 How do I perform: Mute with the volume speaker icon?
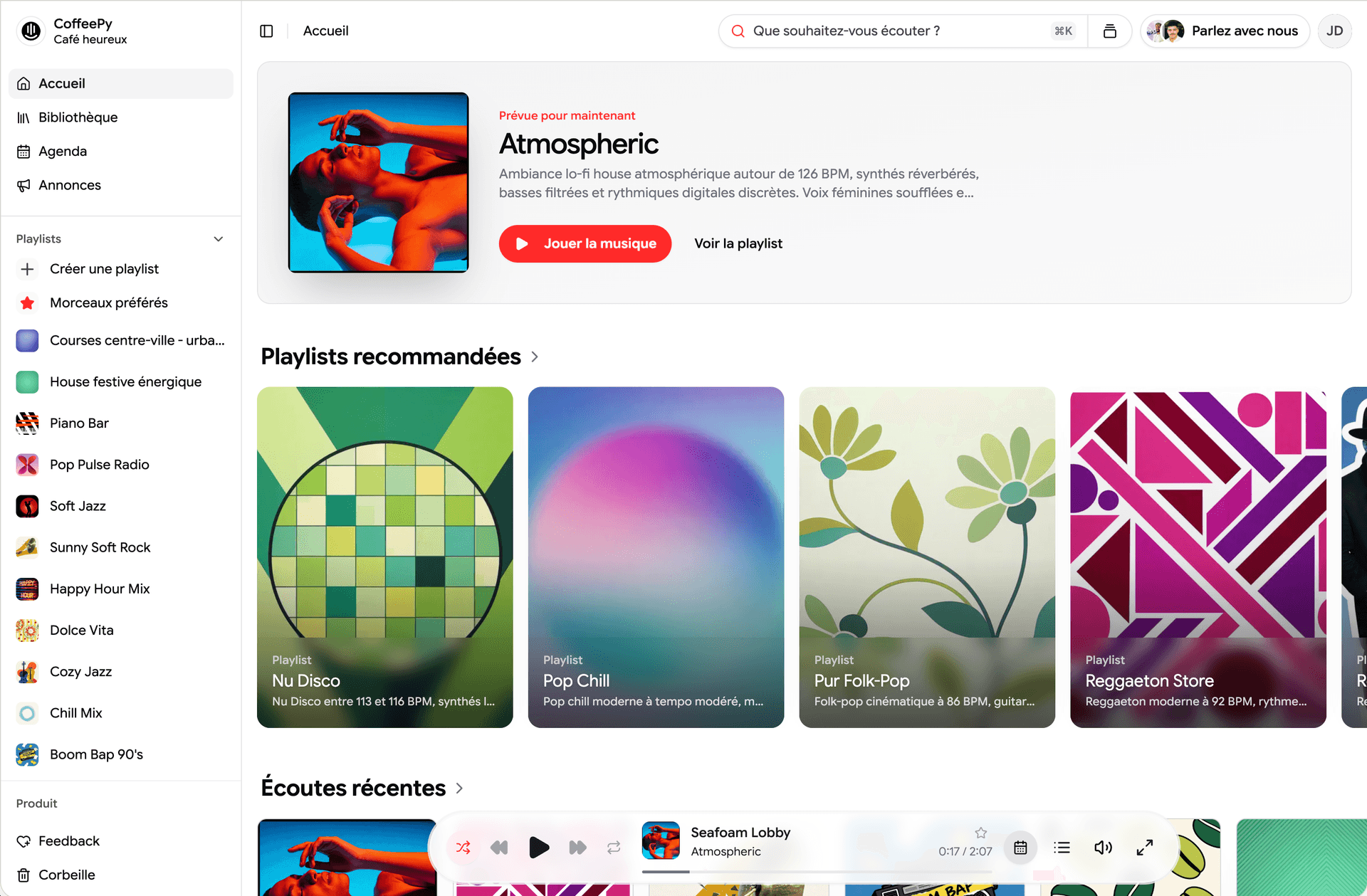[x=1103, y=848]
